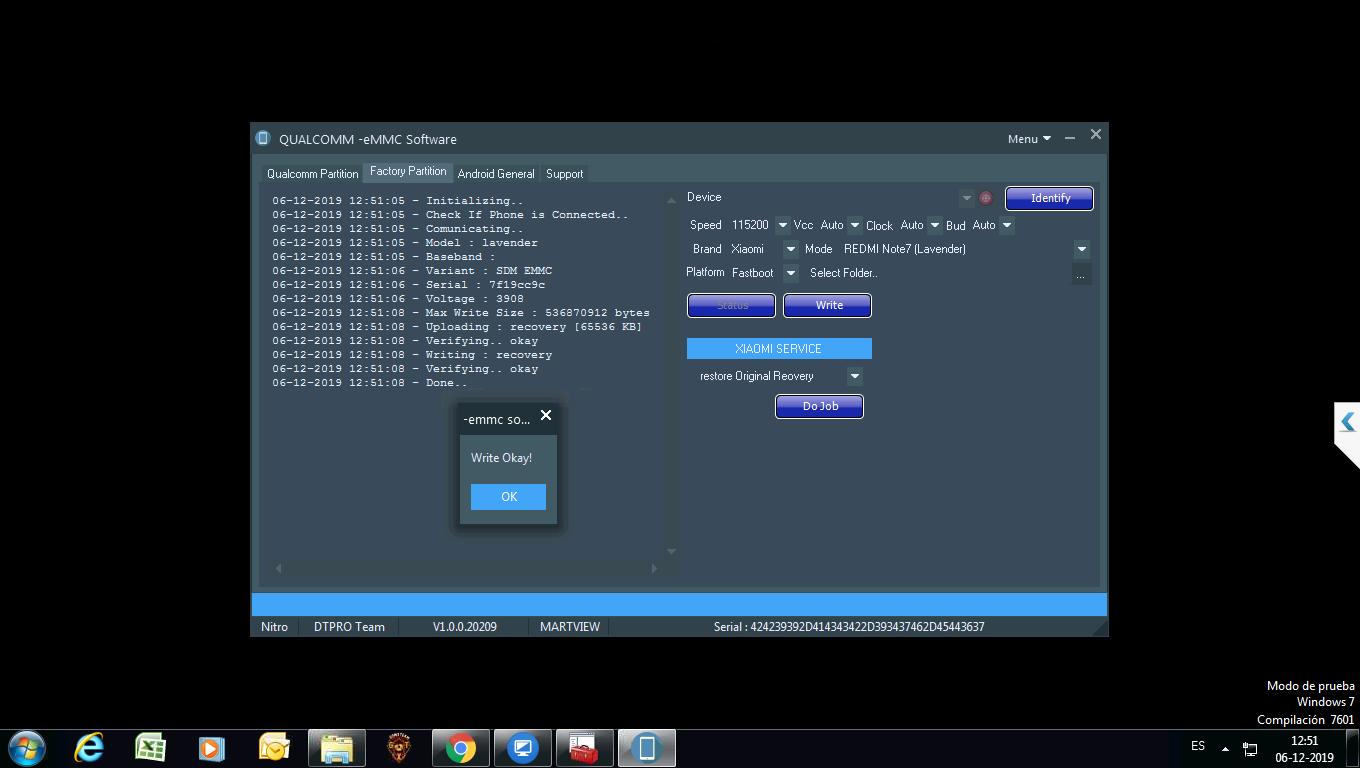
Task: Minimize the QUALCOMM eMMC Software window
Action: point(1070,137)
